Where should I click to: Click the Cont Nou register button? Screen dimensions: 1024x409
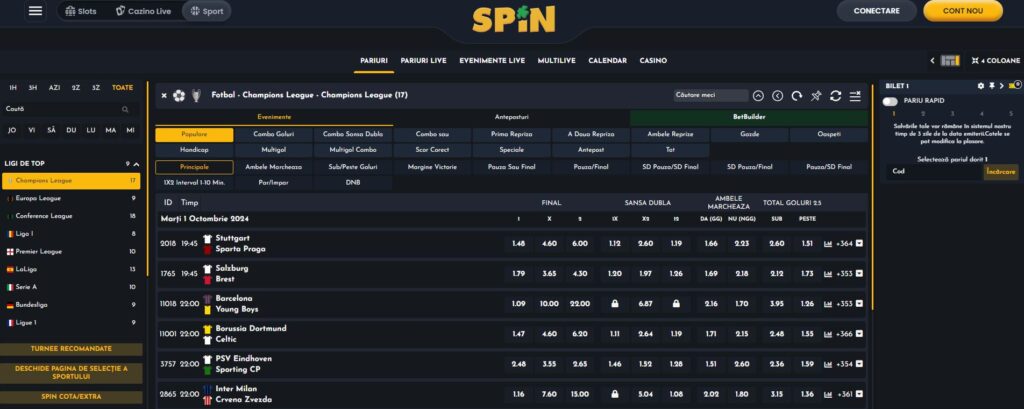pyautogui.click(x=963, y=11)
